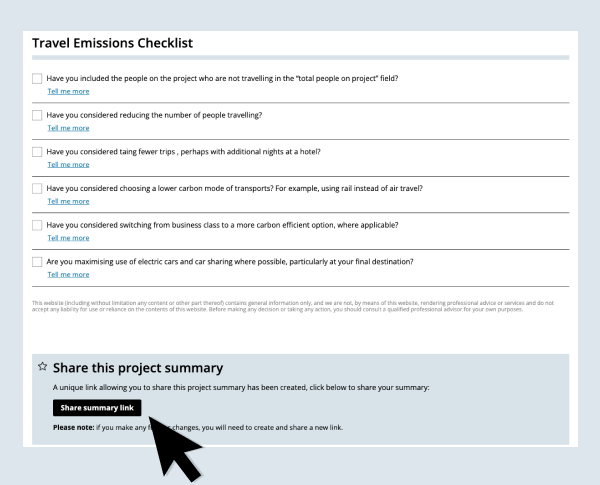
Task: Click 'Tell me more' for electric cars question
Action: click(x=68, y=274)
